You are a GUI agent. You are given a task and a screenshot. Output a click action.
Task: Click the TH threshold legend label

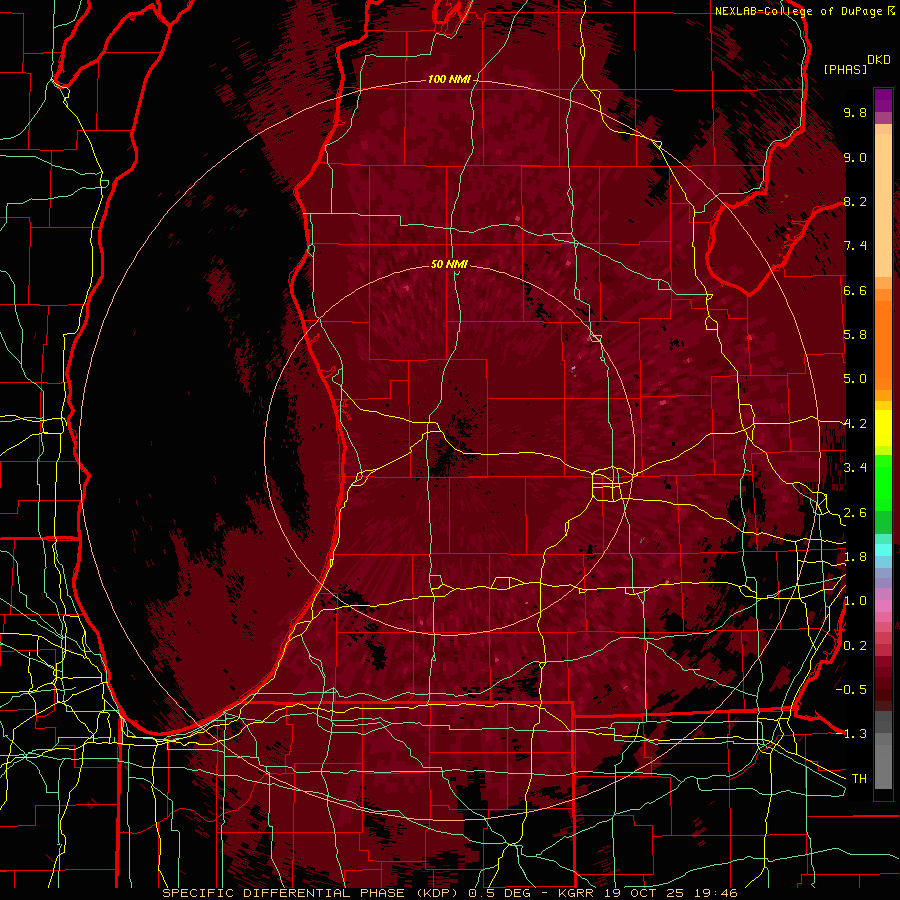(x=859, y=778)
